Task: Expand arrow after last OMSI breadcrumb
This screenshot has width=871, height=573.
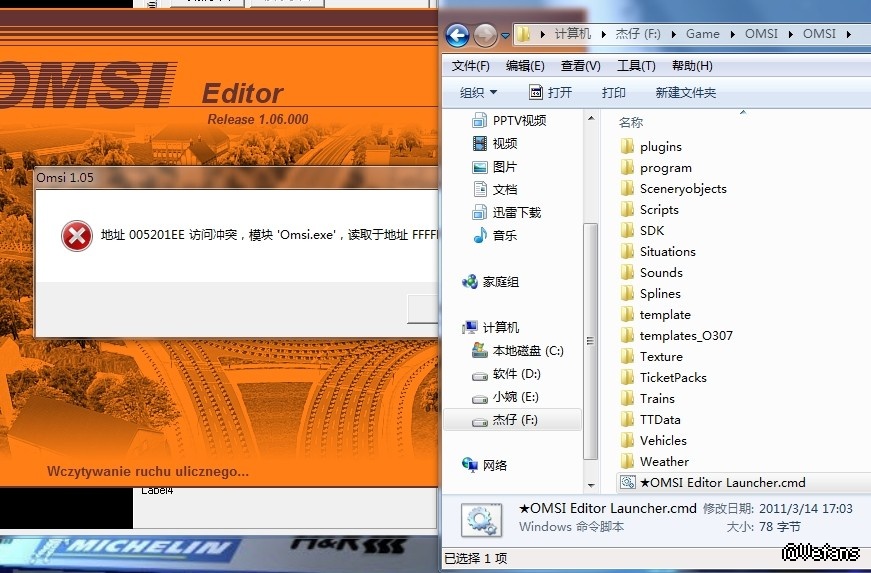Action: click(x=849, y=34)
